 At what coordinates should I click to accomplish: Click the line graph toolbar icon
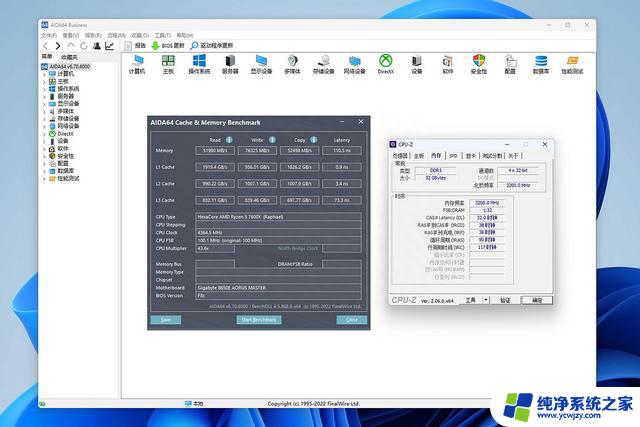tap(109, 46)
